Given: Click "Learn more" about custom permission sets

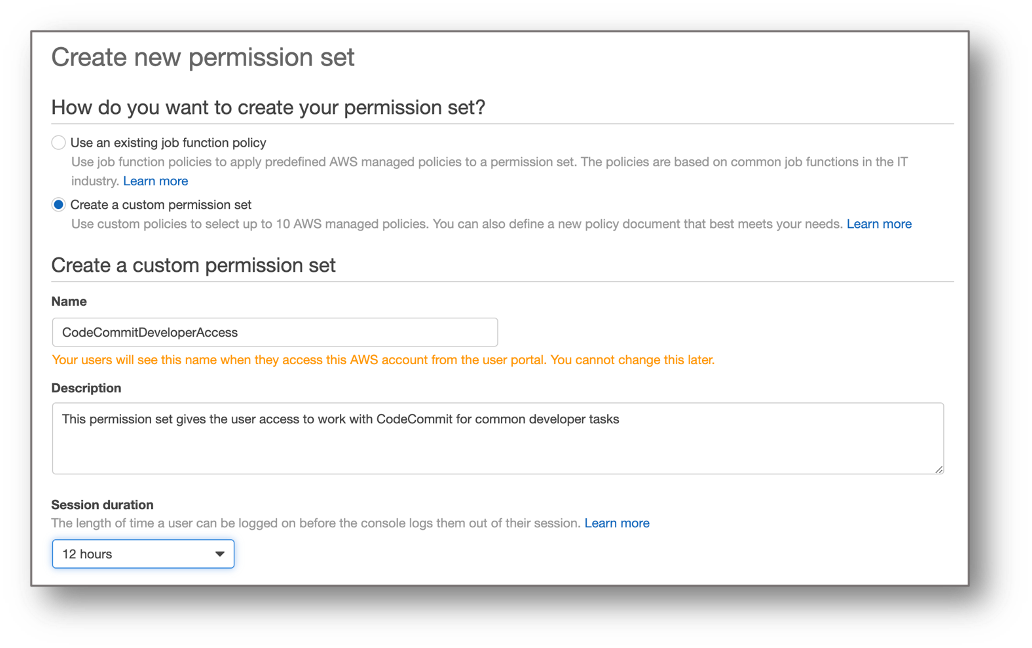Looking at the screenshot, I should (x=878, y=223).
